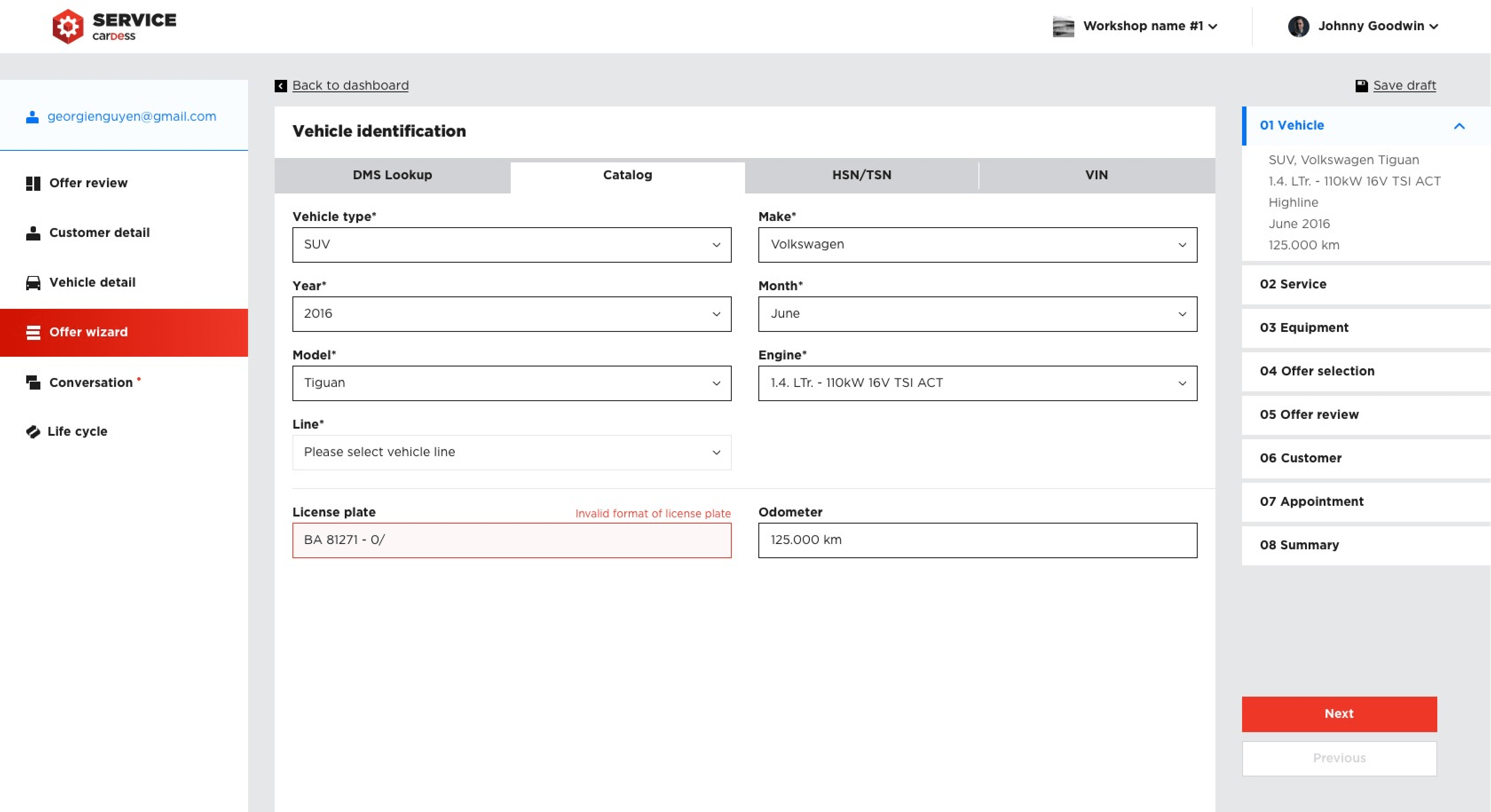Open Vehicle detail in the sidebar
1491x812 pixels.
coord(124,283)
